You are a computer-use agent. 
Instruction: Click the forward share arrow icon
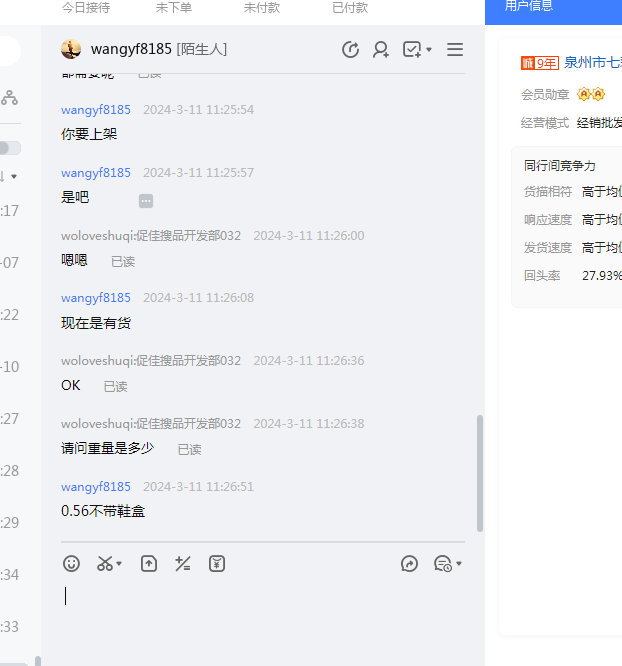tap(409, 564)
